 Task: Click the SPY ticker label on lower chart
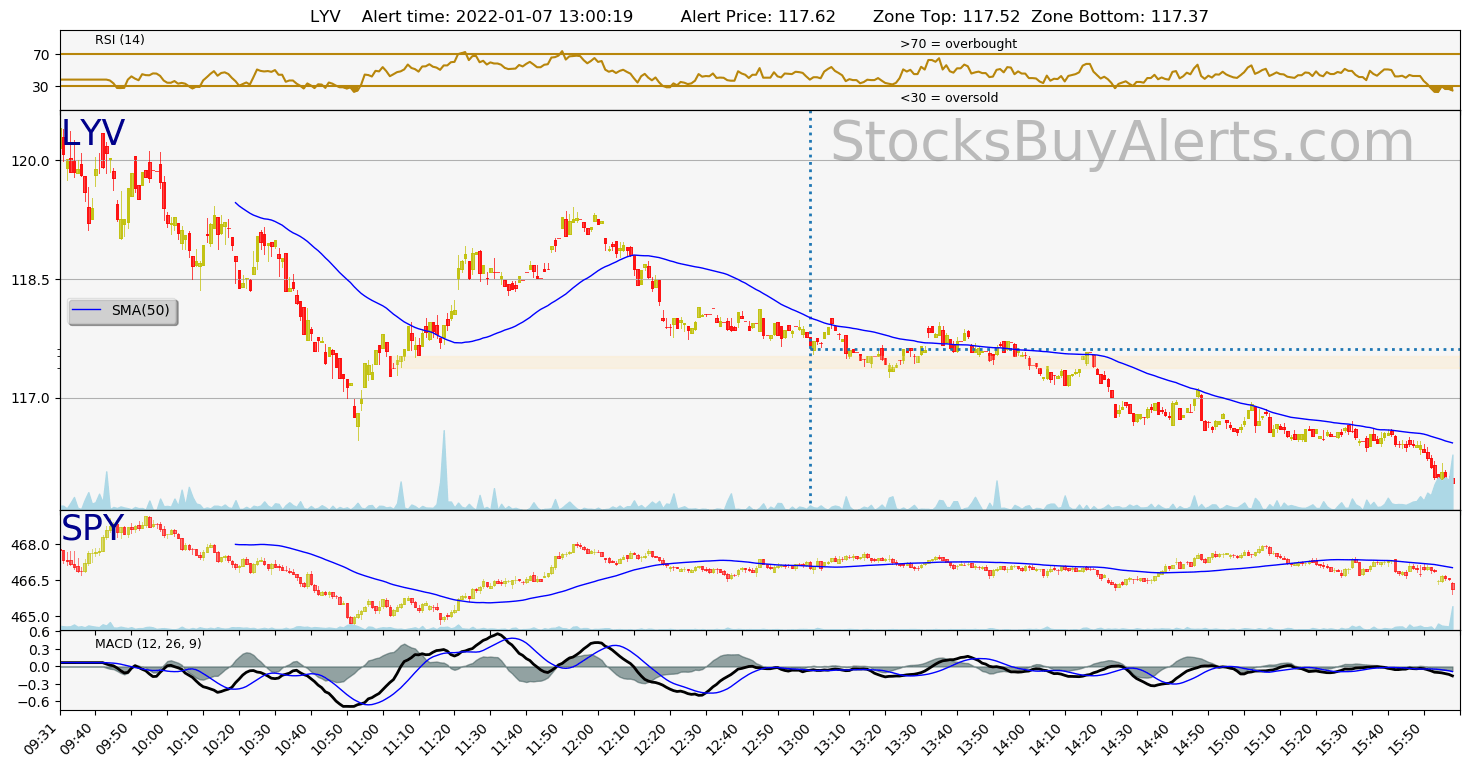(92, 527)
